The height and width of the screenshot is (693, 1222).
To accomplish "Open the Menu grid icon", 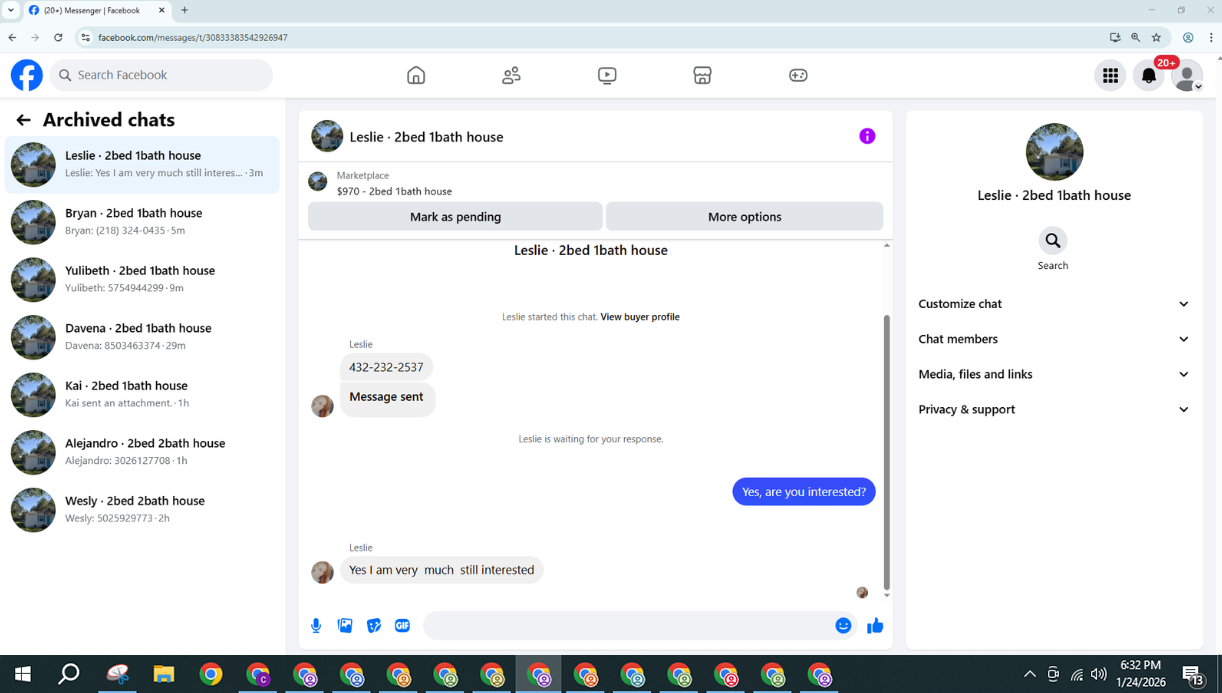I will (x=1110, y=75).
